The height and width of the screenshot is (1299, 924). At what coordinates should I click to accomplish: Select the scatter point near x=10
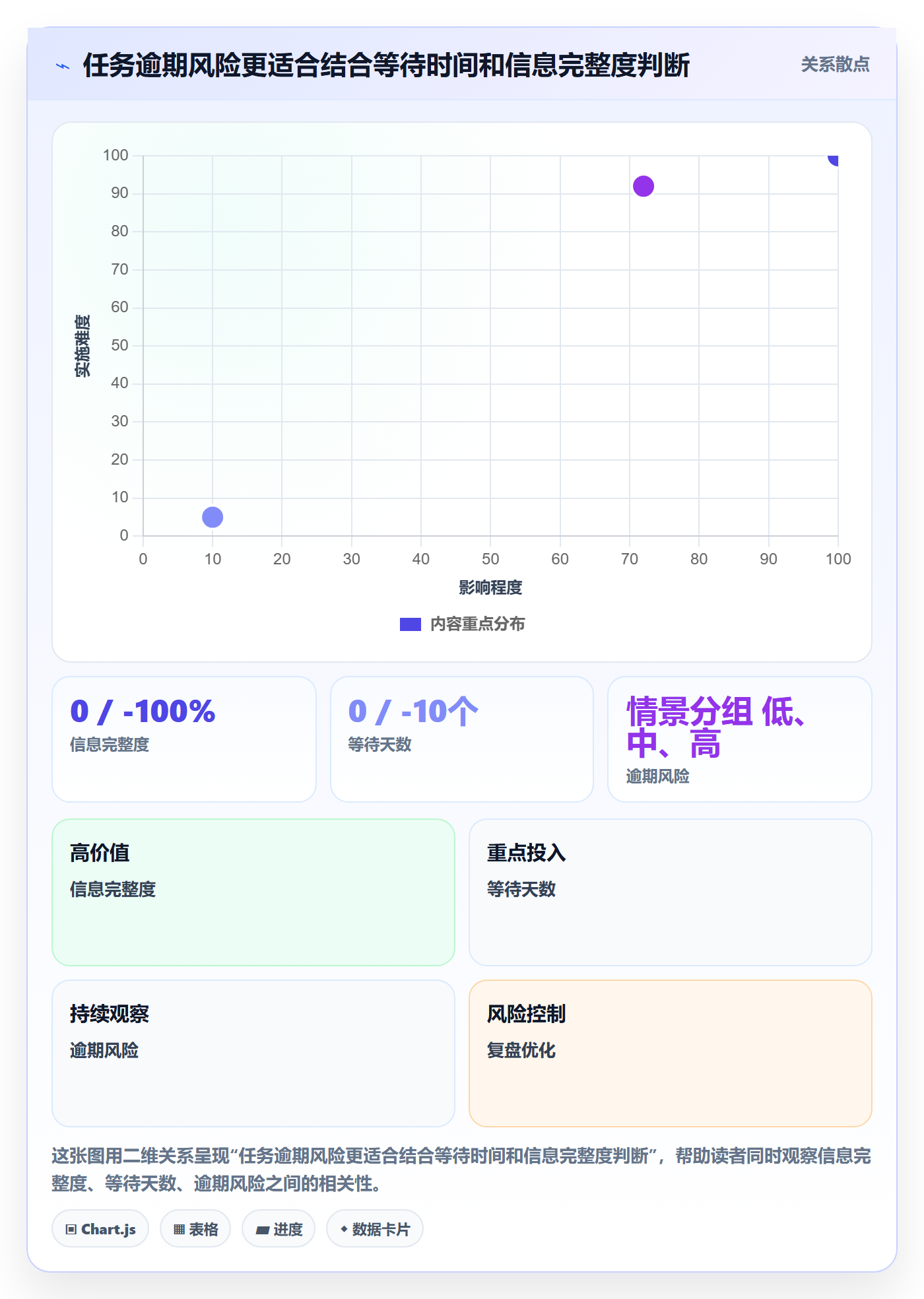pyautogui.click(x=213, y=517)
